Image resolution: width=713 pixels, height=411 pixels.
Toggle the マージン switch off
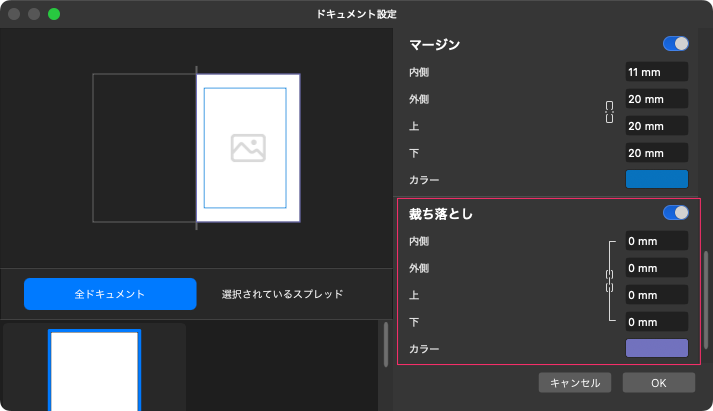click(x=676, y=44)
